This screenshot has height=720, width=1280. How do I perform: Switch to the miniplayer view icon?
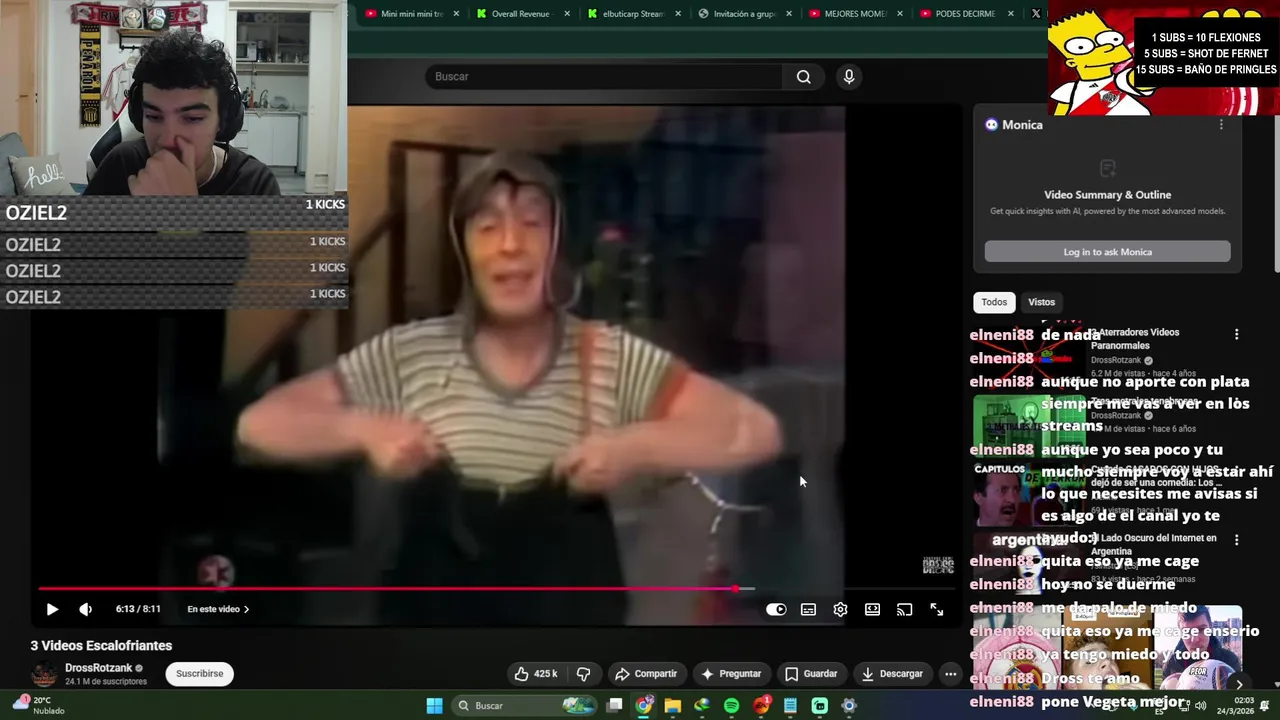pyautogui.click(x=872, y=609)
